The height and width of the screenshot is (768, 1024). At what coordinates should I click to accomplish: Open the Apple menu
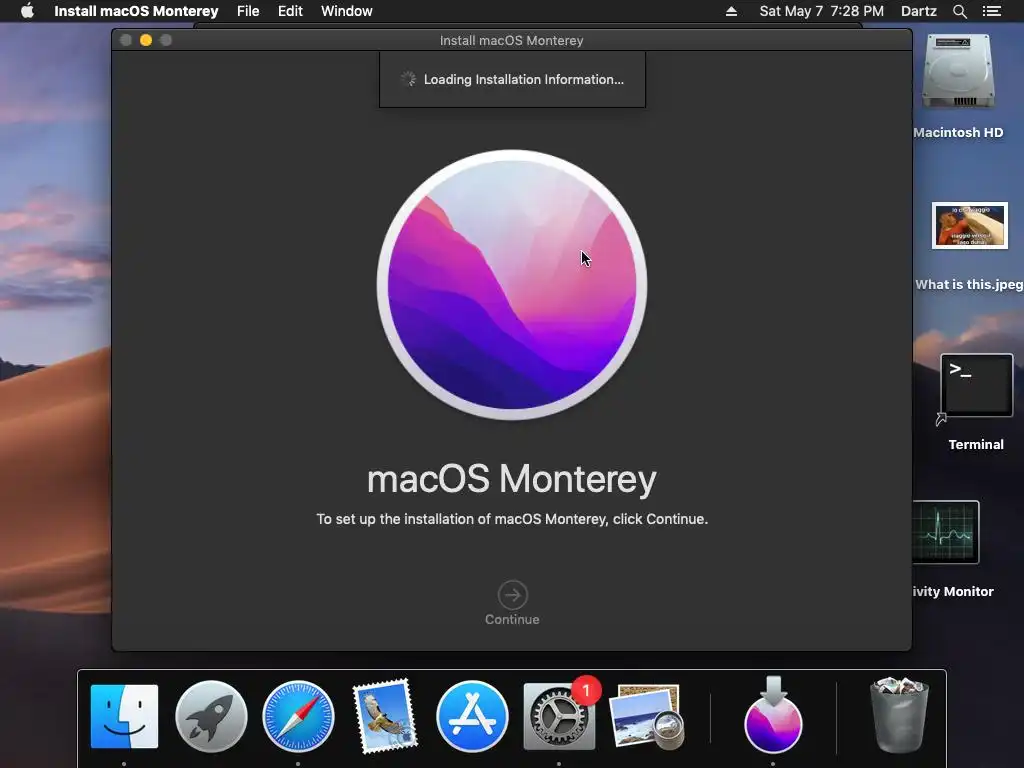point(27,11)
